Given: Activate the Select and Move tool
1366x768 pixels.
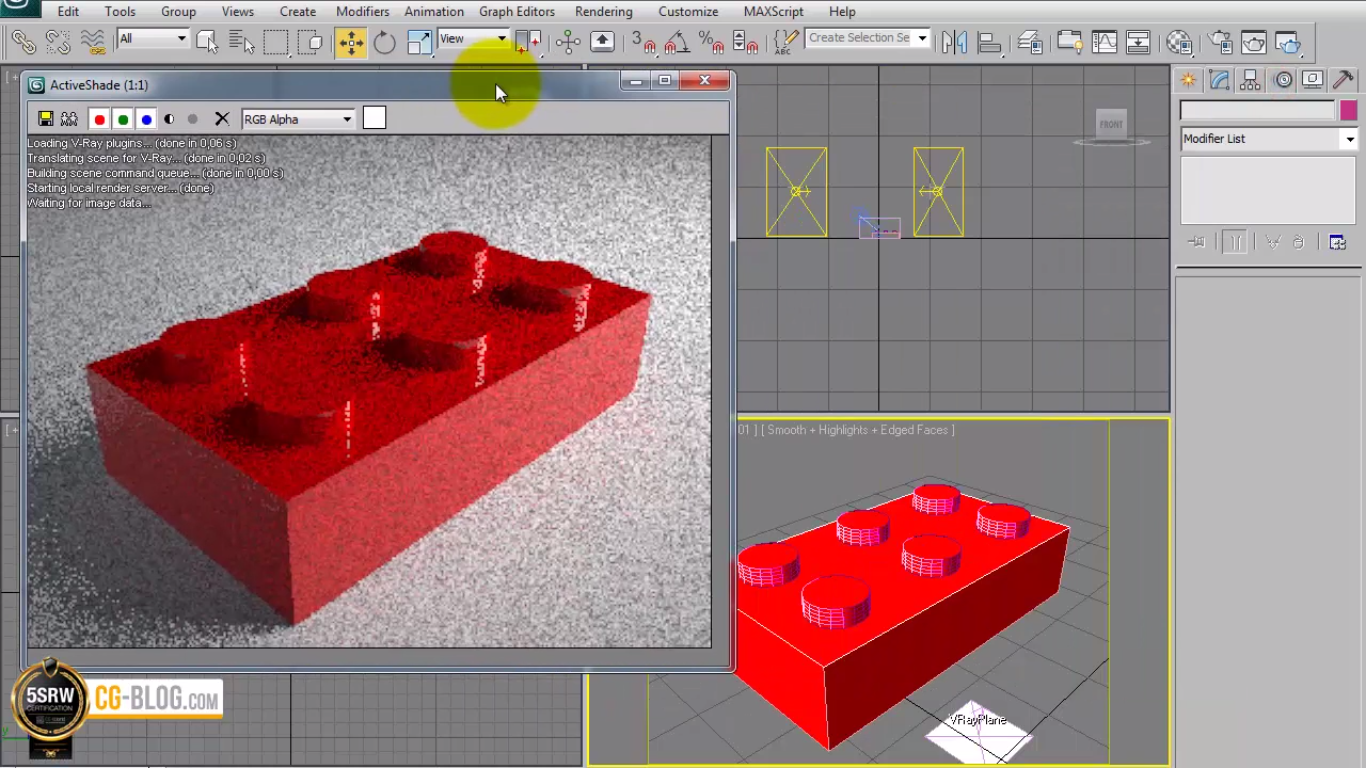Looking at the screenshot, I should pyautogui.click(x=351, y=42).
